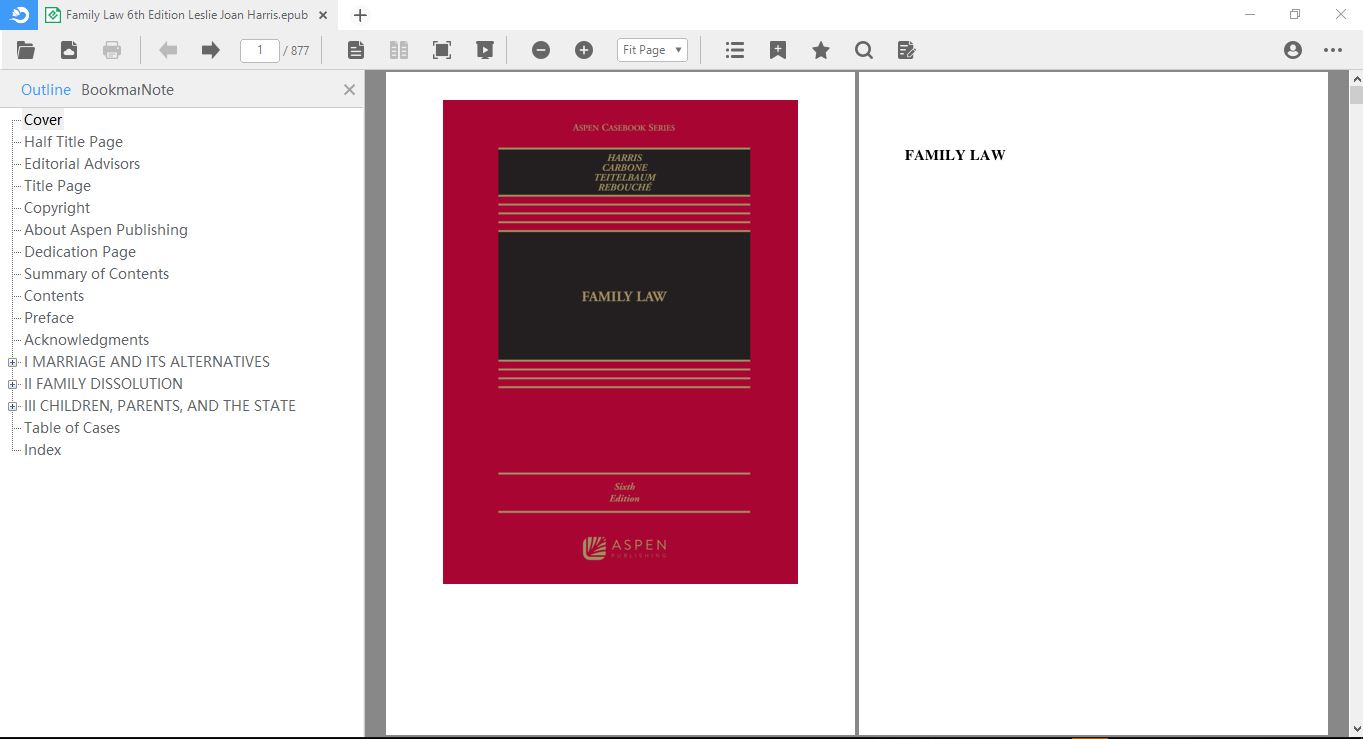Expand I MARRIAGE AND ITS ALTERNATIVES node
Viewport: 1363px width, 739px height.
pyautogui.click(x=12, y=362)
